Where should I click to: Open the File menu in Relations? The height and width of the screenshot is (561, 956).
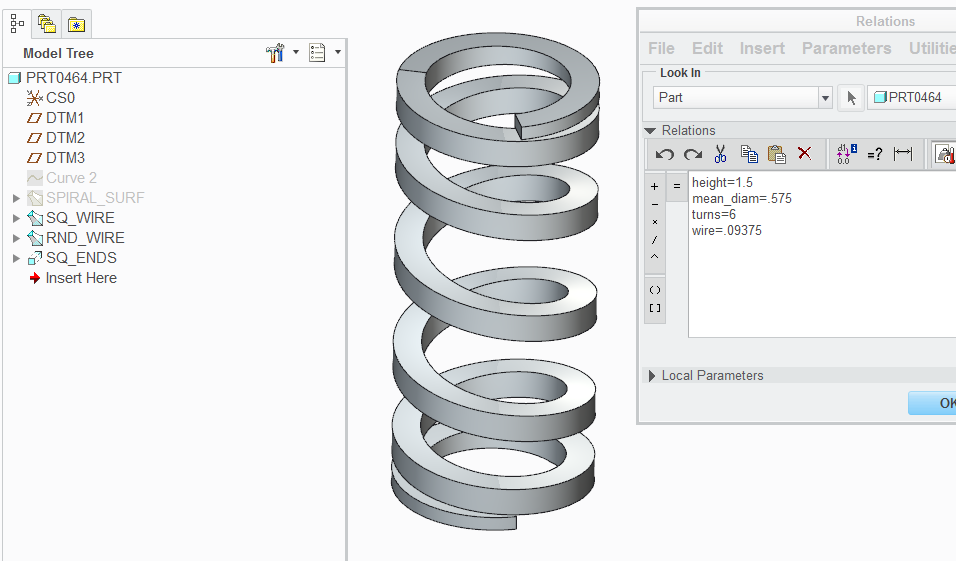[x=662, y=49]
